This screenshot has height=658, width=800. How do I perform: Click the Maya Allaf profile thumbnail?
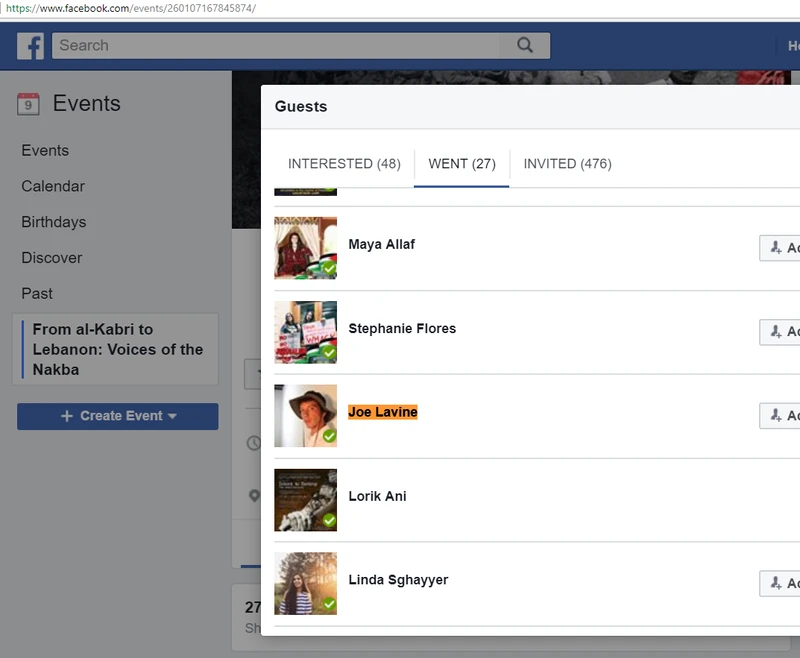click(305, 248)
